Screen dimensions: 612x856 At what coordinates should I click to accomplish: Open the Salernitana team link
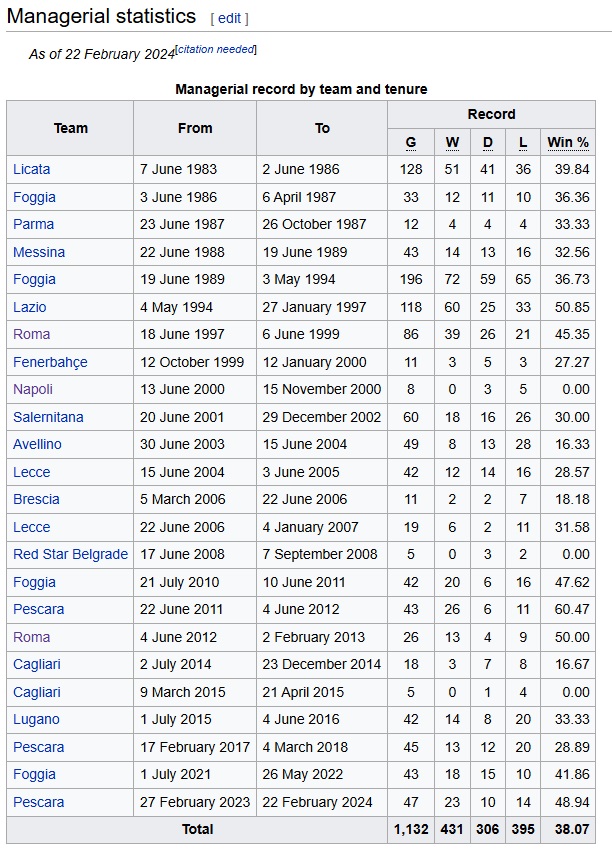pyautogui.click(x=48, y=417)
